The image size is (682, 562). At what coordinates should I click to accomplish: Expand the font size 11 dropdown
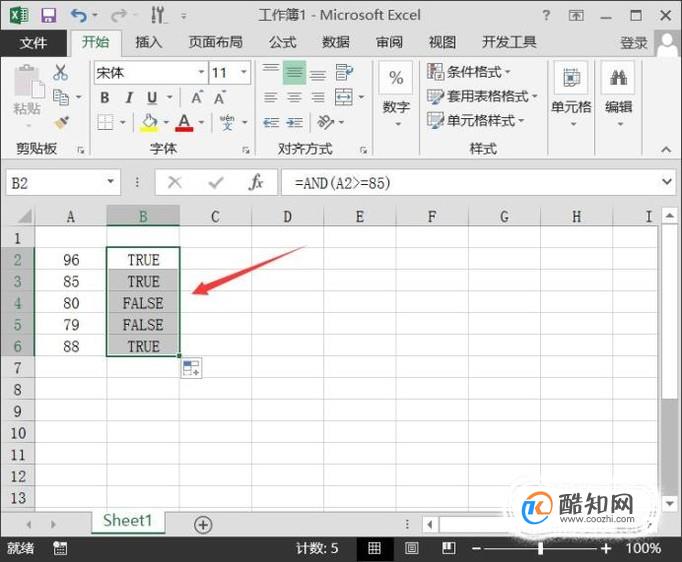point(244,72)
